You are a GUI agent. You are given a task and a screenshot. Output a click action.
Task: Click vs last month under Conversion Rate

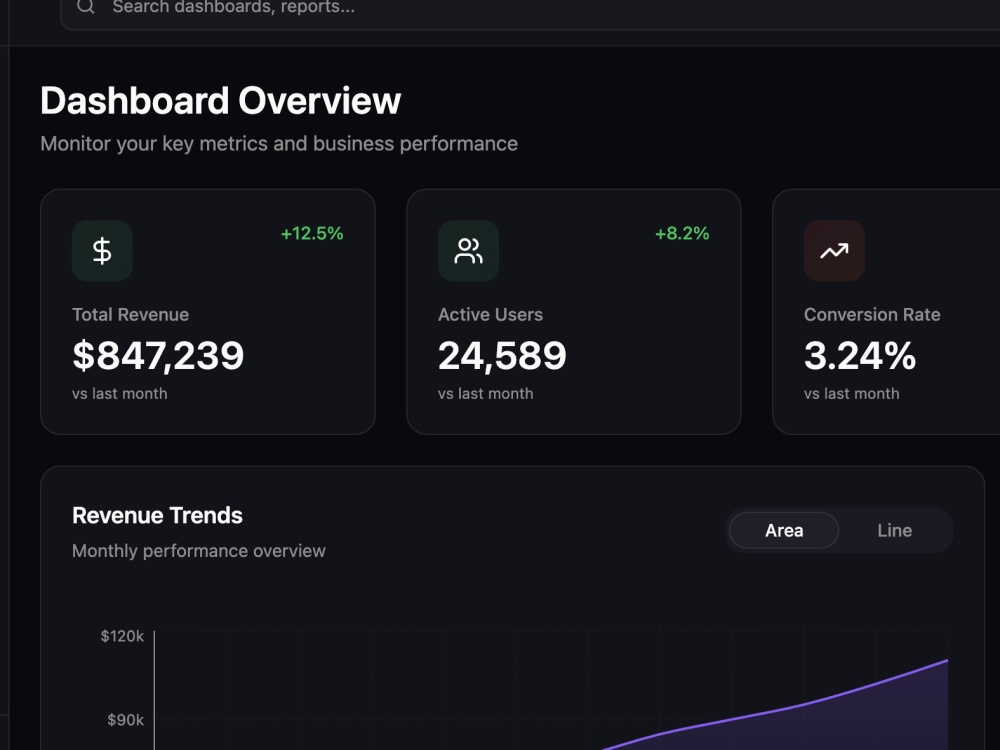coord(851,393)
